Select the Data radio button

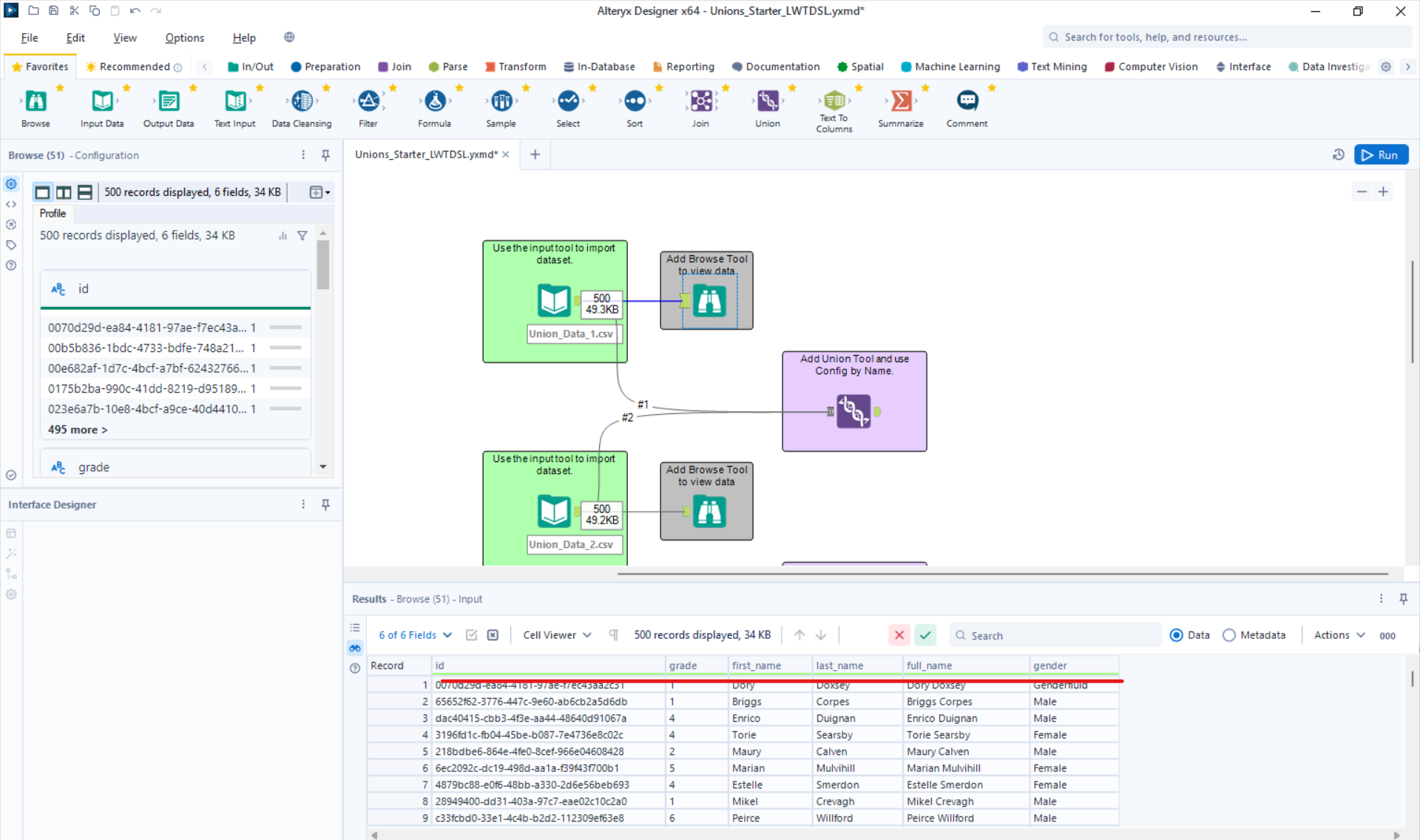(1177, 635)
